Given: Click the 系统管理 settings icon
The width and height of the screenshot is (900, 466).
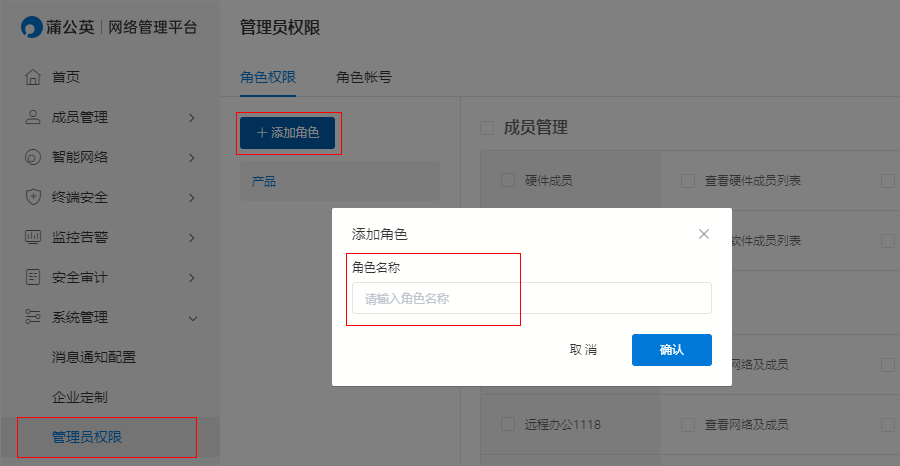Looking at the screenshot, I should tap(33, 317).
